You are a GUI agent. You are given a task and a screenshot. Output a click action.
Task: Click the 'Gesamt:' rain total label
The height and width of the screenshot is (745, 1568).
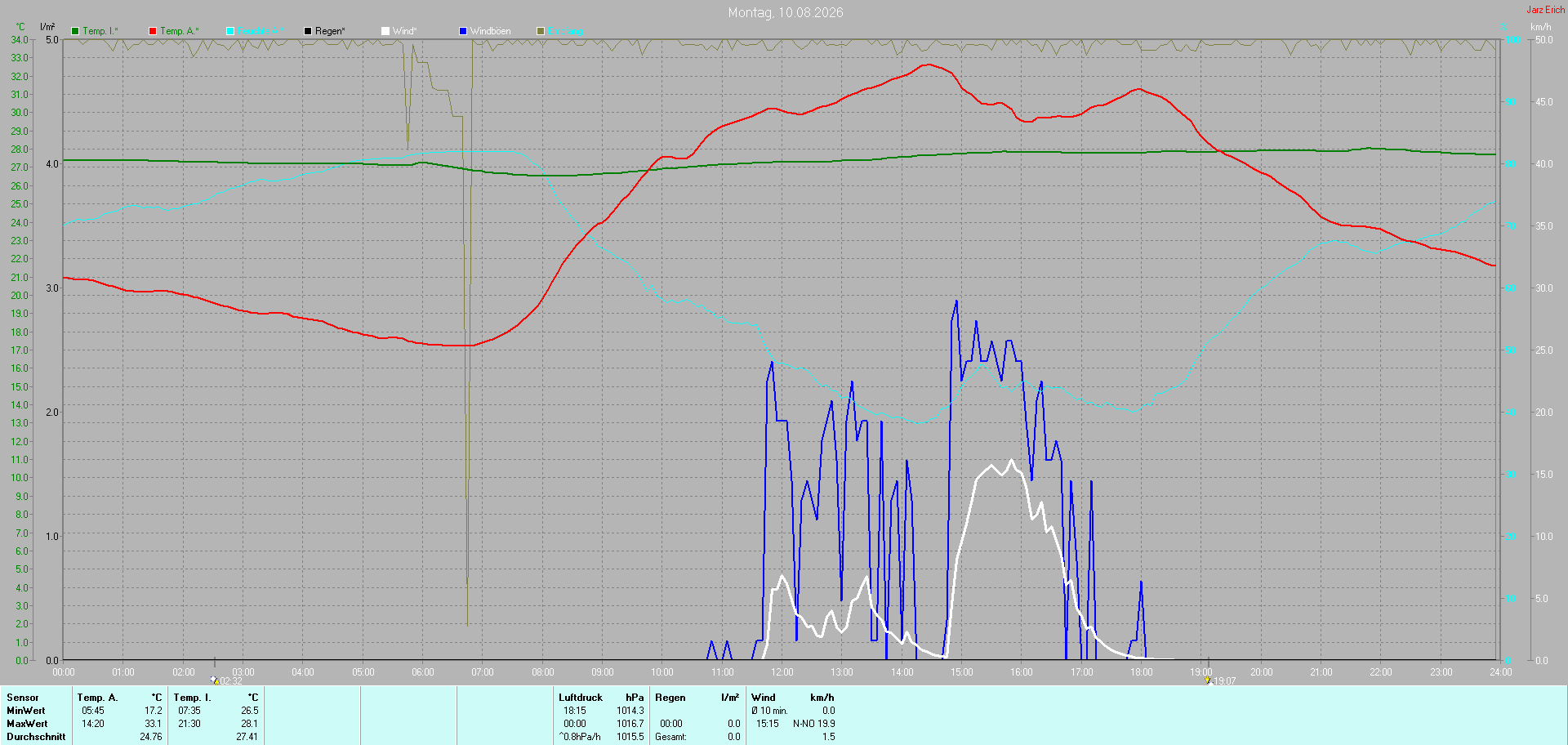(671, 737)
